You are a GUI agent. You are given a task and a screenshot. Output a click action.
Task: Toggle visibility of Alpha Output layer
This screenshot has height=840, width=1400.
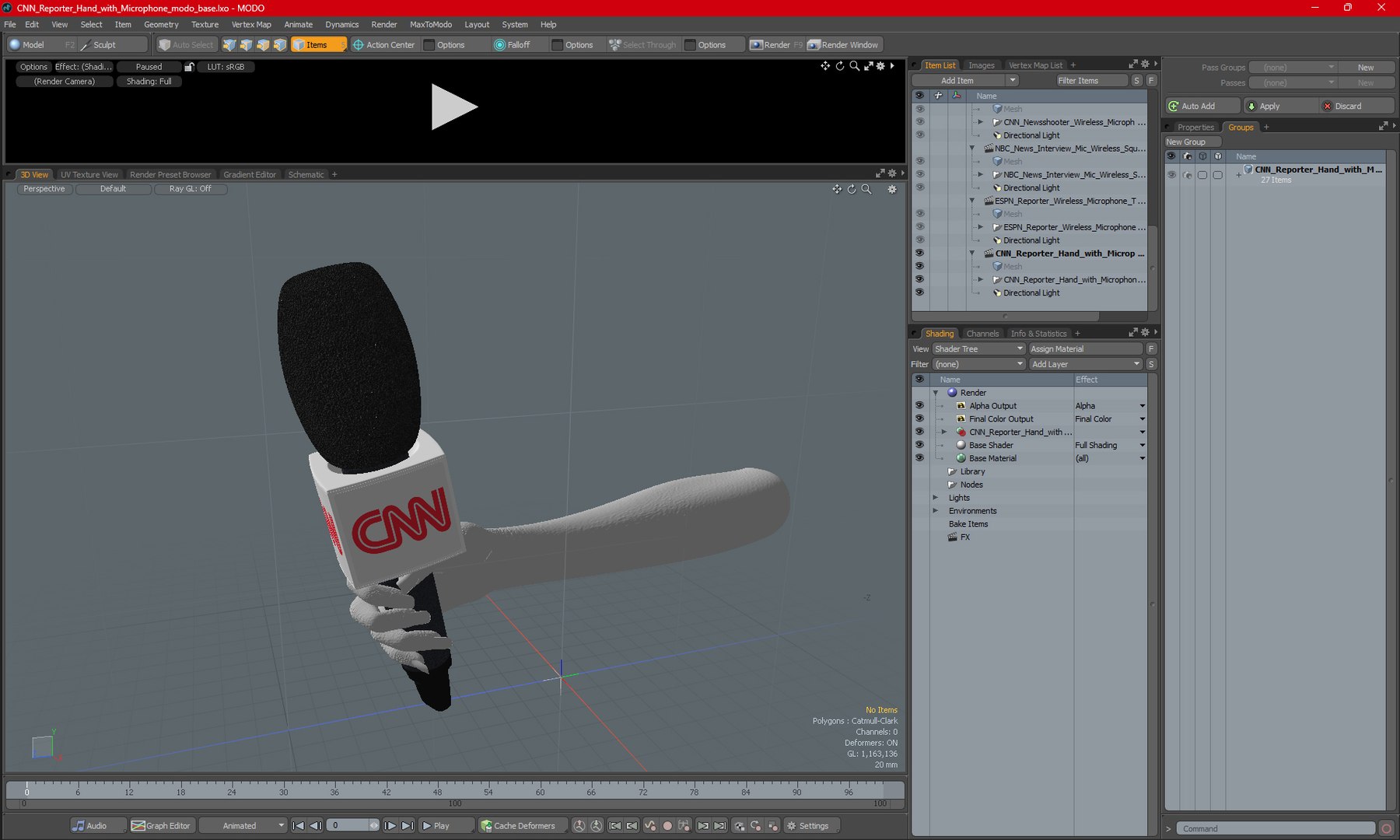[919, 405]
